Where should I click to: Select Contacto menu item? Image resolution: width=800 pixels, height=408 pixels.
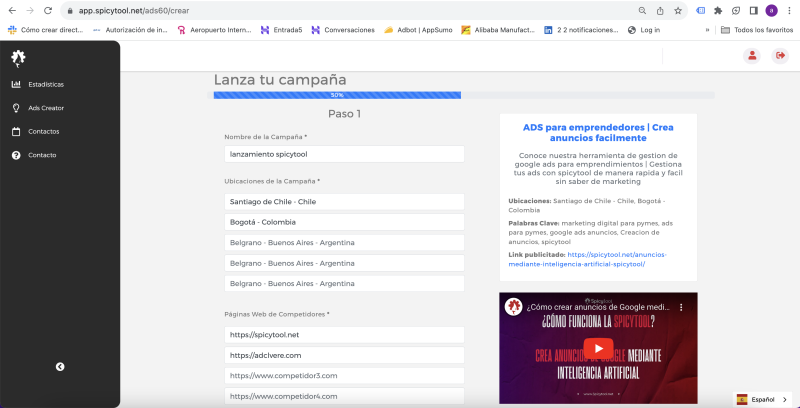42,155
